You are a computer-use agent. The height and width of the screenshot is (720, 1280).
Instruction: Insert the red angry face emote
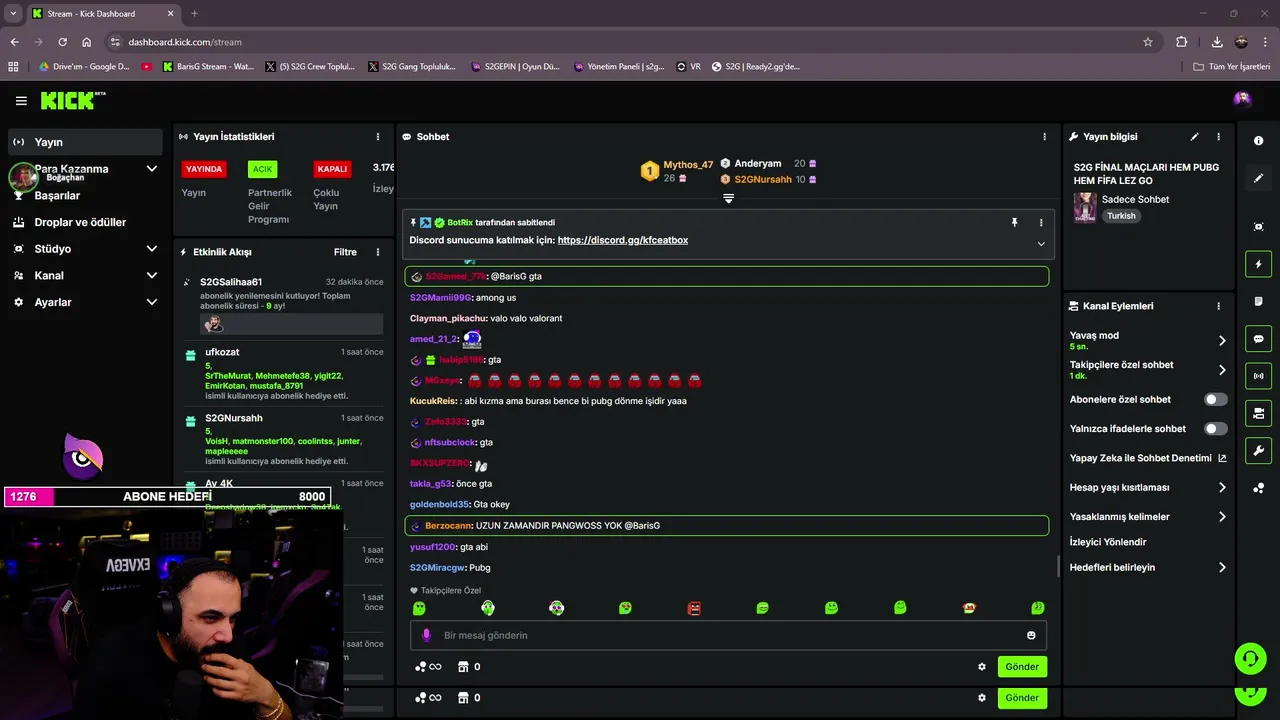[694, 608]
